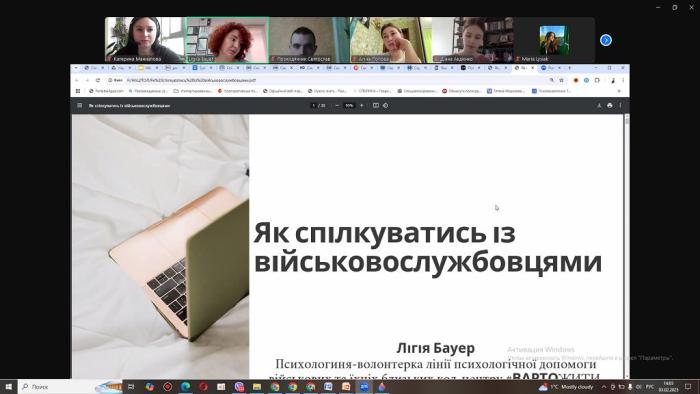The image size is (700, 394).
Task: Open PDF viewer more actions menu
Action: [621, 106]
